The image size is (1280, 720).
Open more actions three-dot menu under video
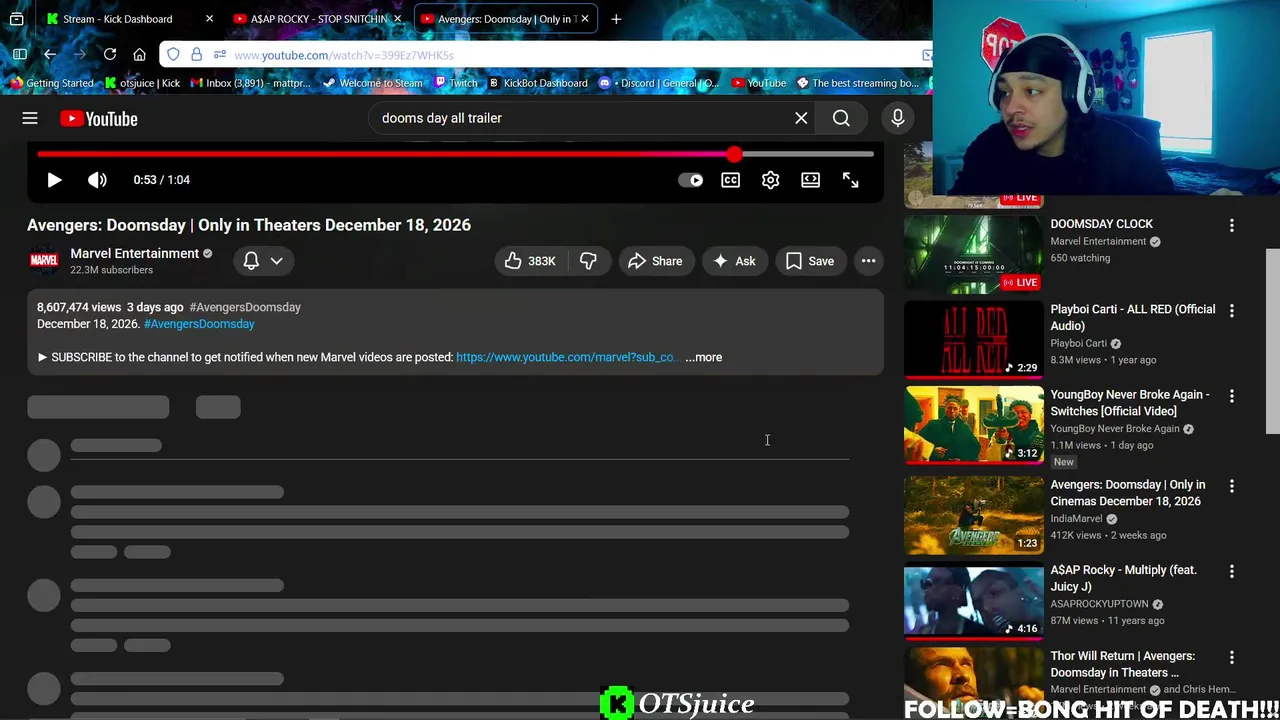click(868, 261)
